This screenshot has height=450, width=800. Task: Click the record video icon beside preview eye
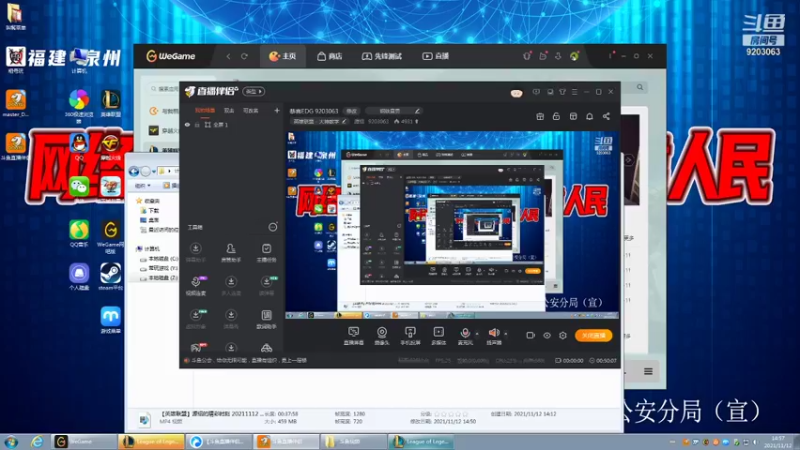point(530,335)
